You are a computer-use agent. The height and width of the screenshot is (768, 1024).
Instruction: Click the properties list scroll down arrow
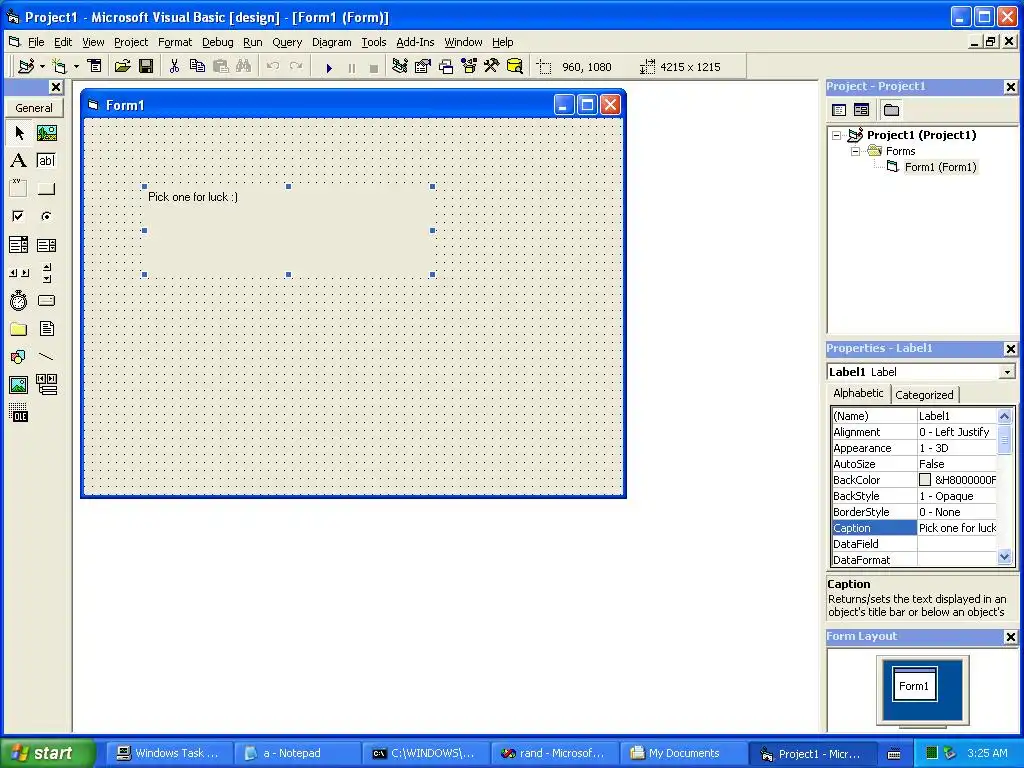[1004, 557]
